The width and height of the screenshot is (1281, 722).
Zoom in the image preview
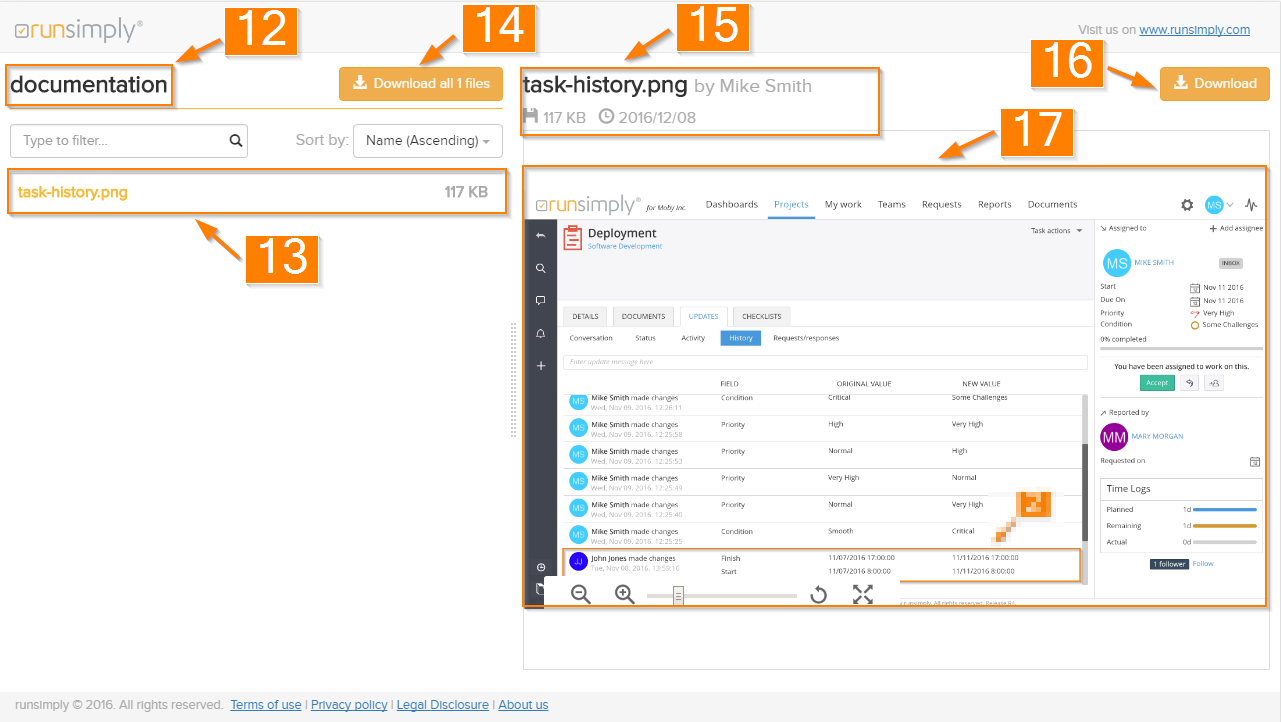coord(625,595)
